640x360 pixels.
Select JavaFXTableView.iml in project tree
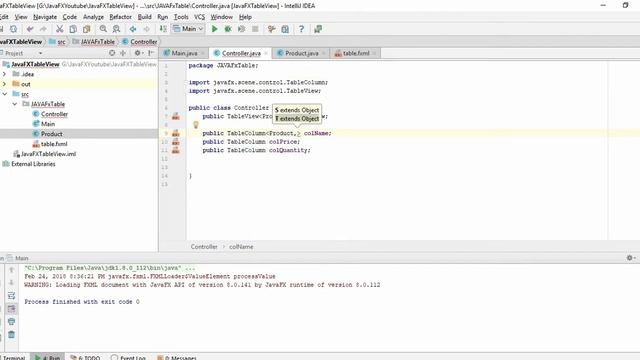pos(48,154)
